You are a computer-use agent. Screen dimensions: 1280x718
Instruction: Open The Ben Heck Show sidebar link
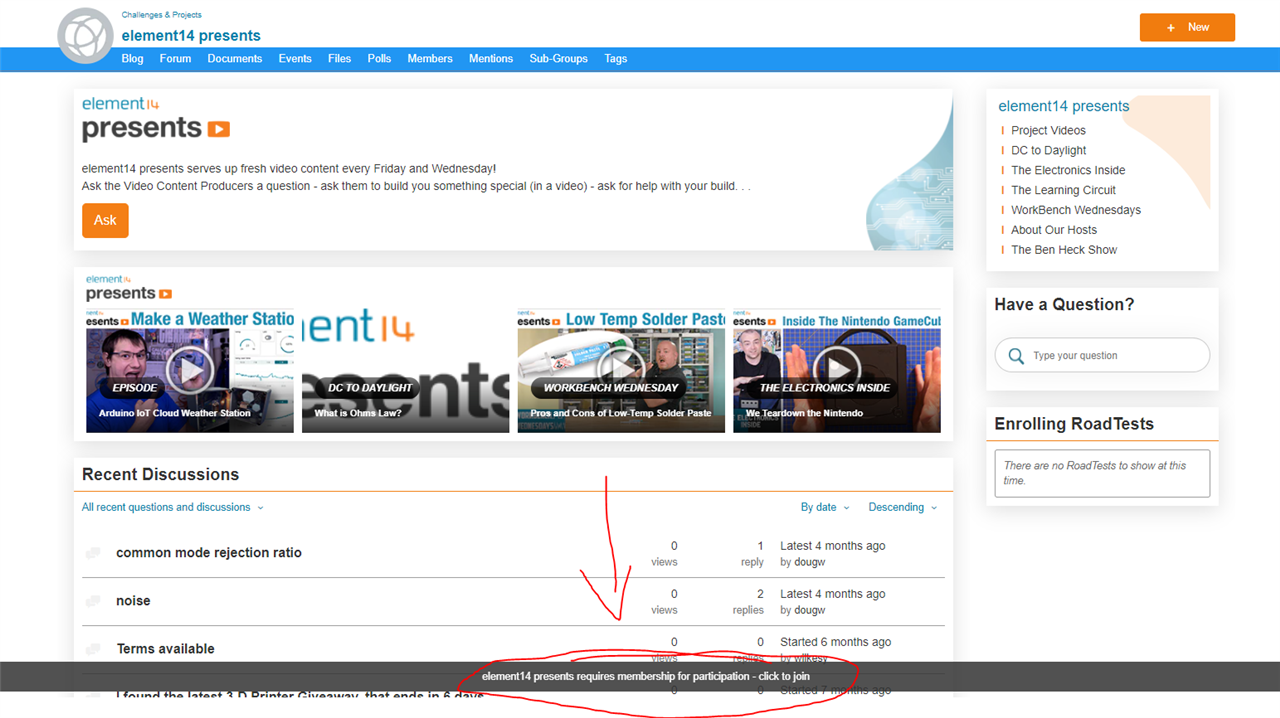(x=1064, y=250)
